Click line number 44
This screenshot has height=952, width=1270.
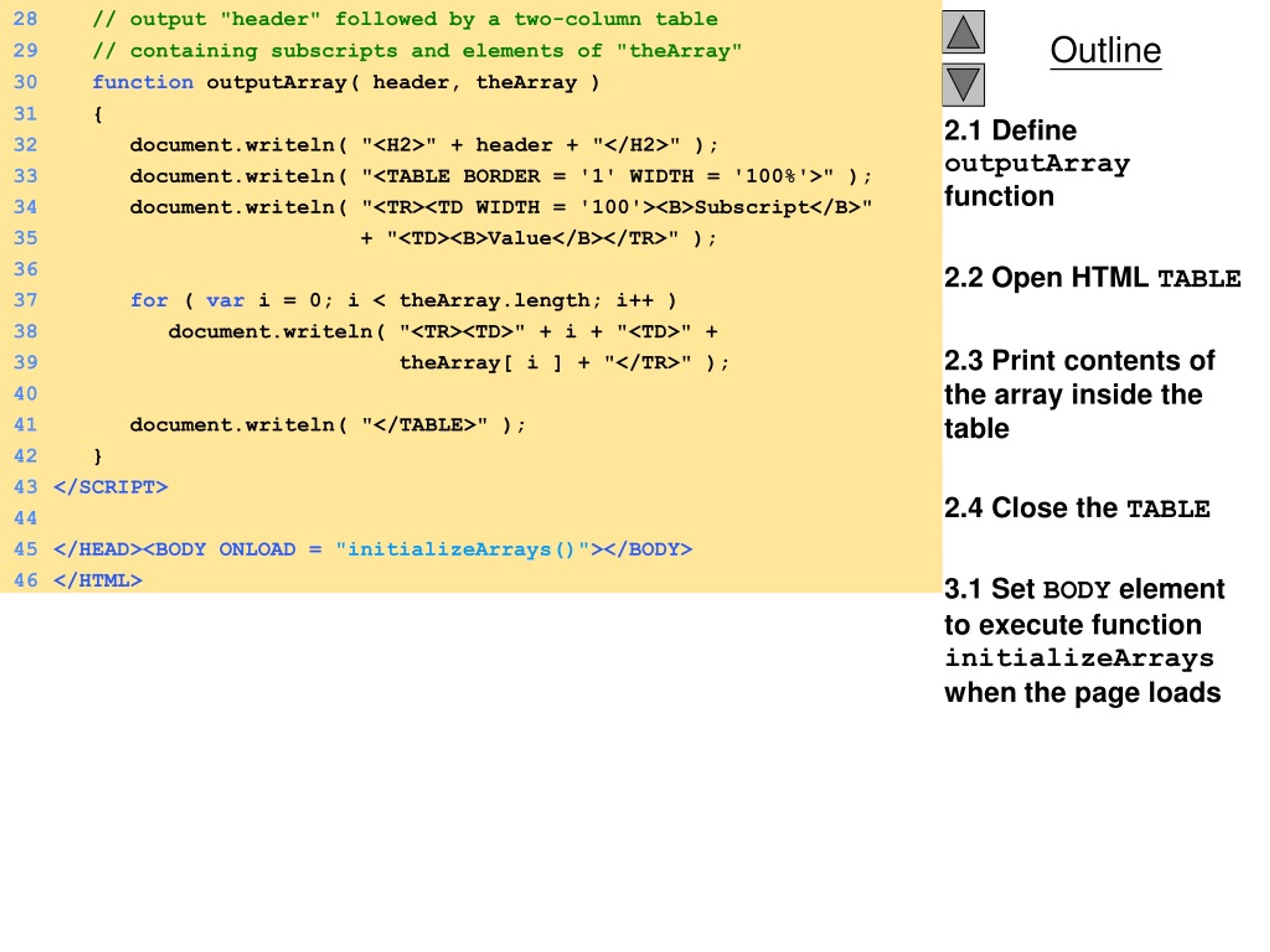point(25,518)
